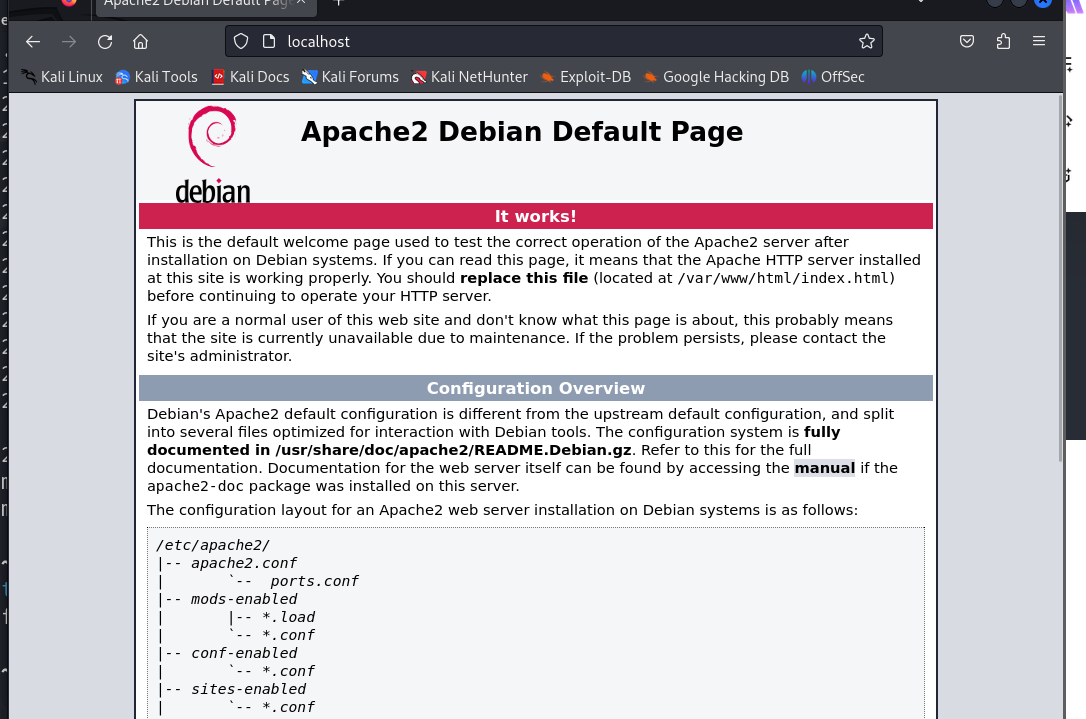Click the /etc/apache2/ line
This screenshot has width=1086, height=719.
pos(213,545)
